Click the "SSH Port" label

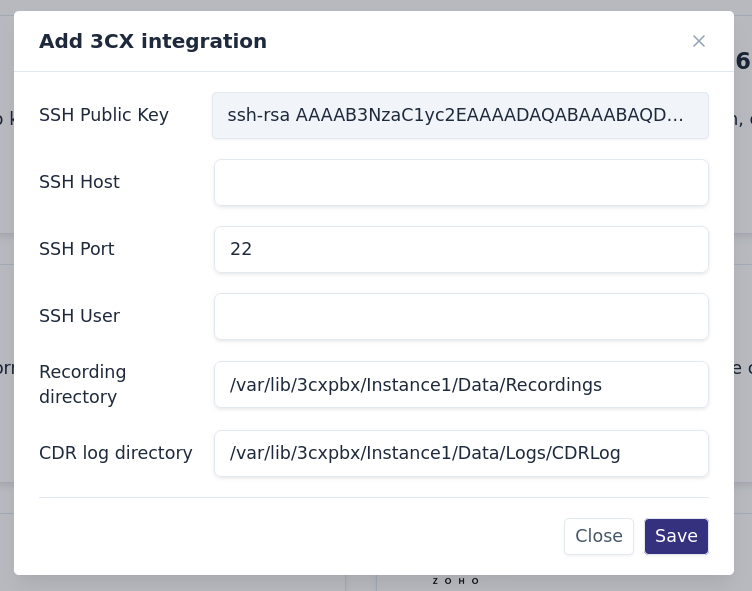[x=77, y=249]
